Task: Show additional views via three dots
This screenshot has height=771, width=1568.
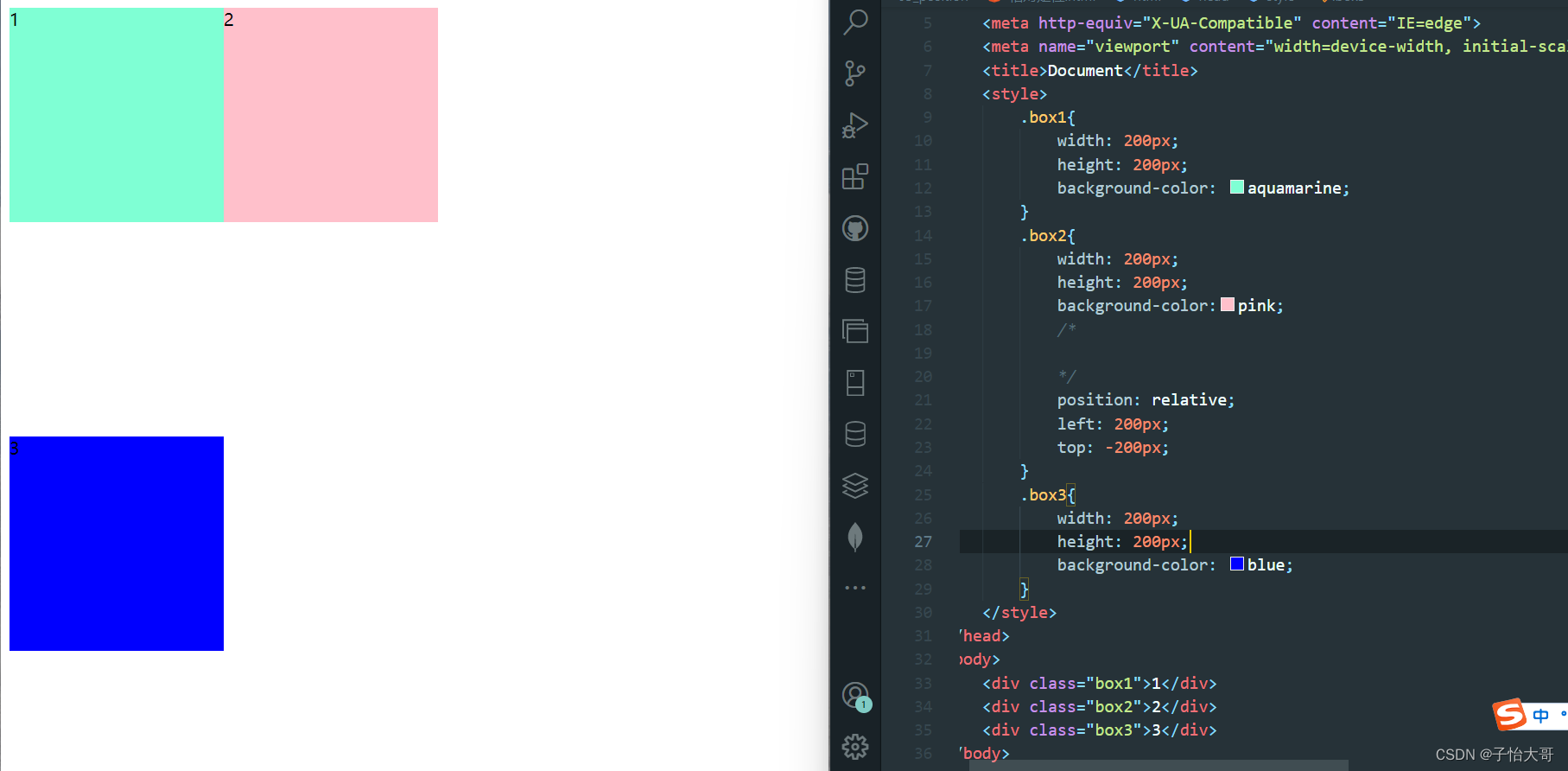Action: pyautogui.click(x=855, y=588)
